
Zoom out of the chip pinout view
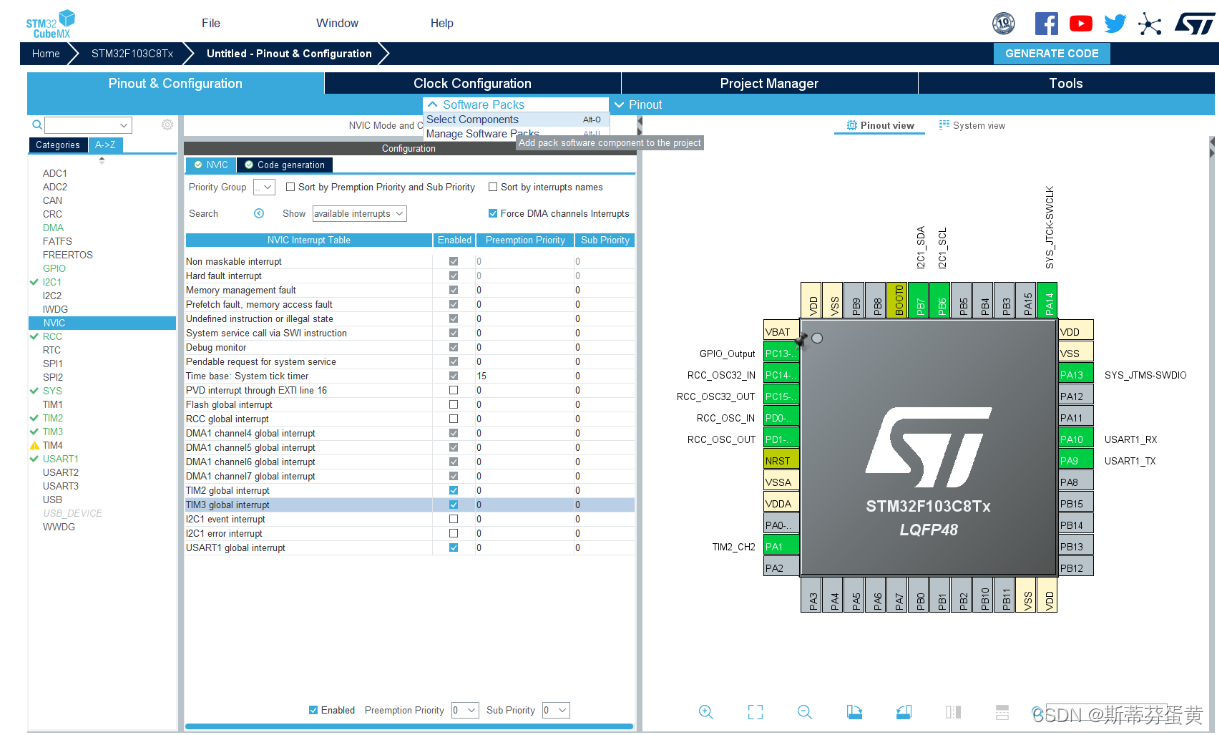pos(804,712)
